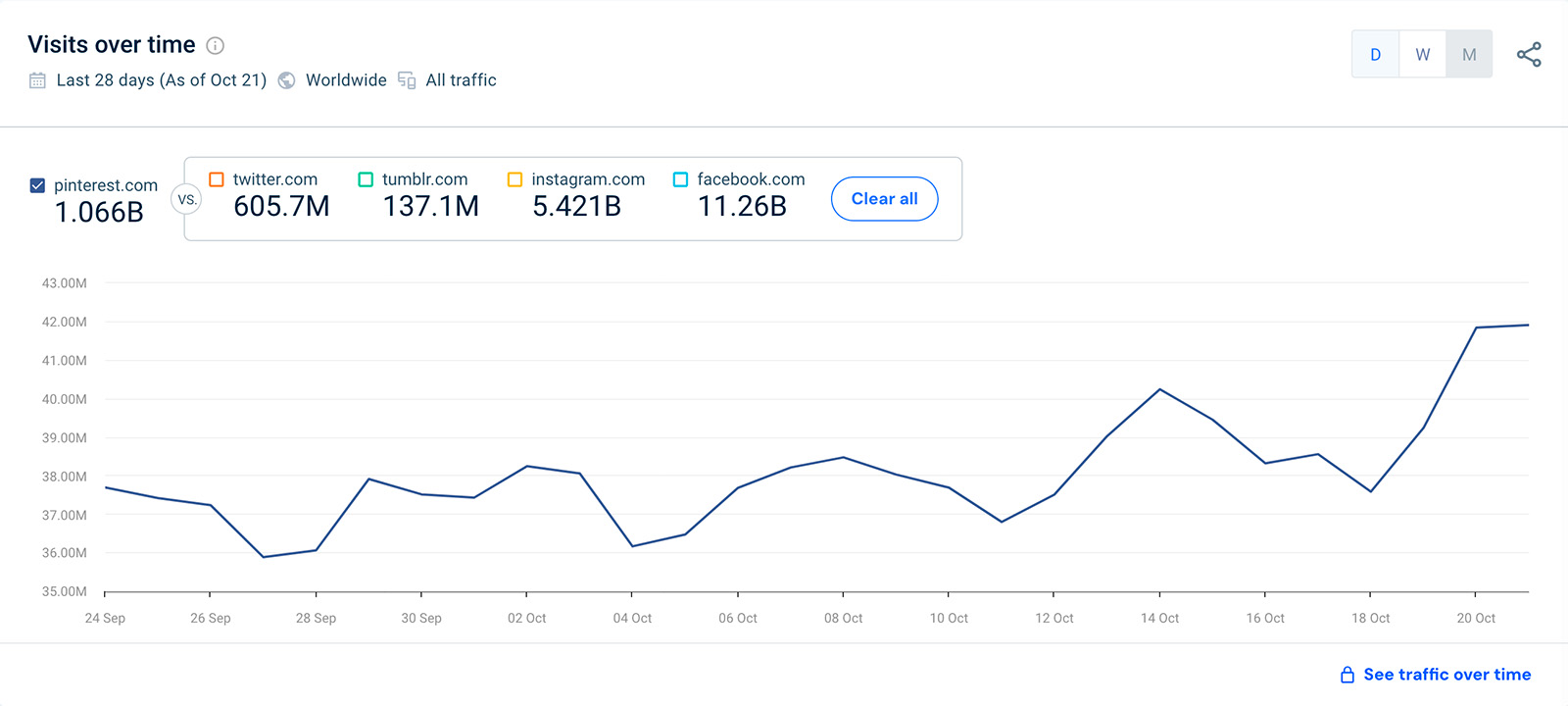Uncheck the pinterest.com checkbox
The width and height of the screenshot is (1568, 706).
[x=37, y=185]
